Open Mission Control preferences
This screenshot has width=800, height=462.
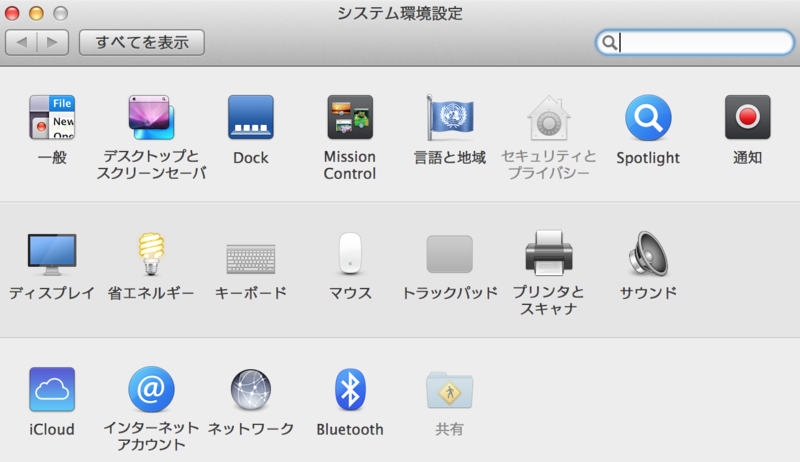(350, 117)
